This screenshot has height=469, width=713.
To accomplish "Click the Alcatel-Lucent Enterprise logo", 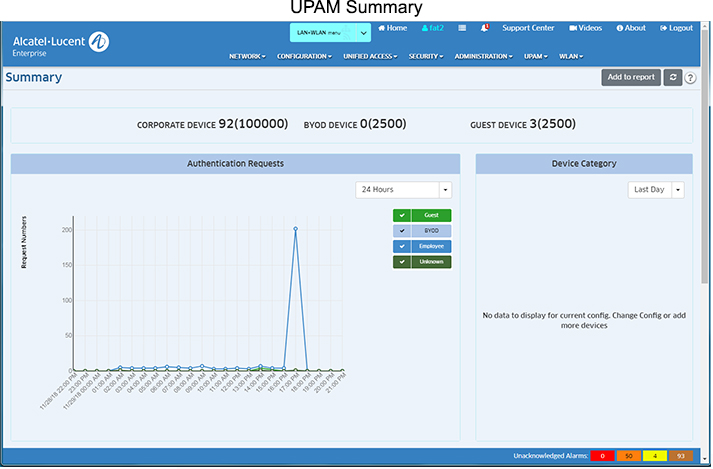I will [x=61, y=44].
